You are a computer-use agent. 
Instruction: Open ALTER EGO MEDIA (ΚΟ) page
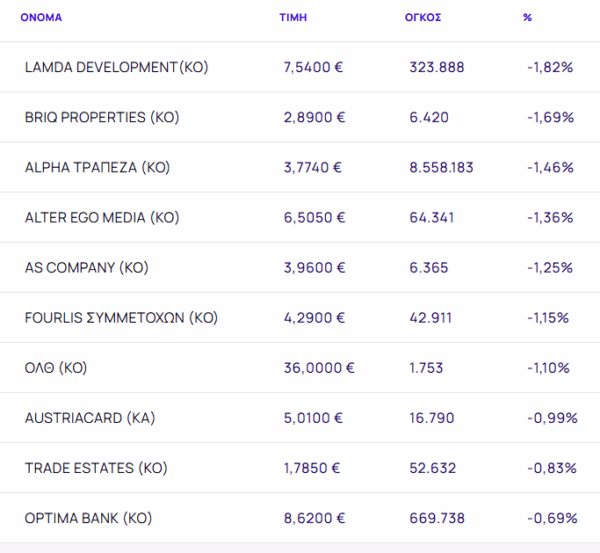tap(101, 217)
